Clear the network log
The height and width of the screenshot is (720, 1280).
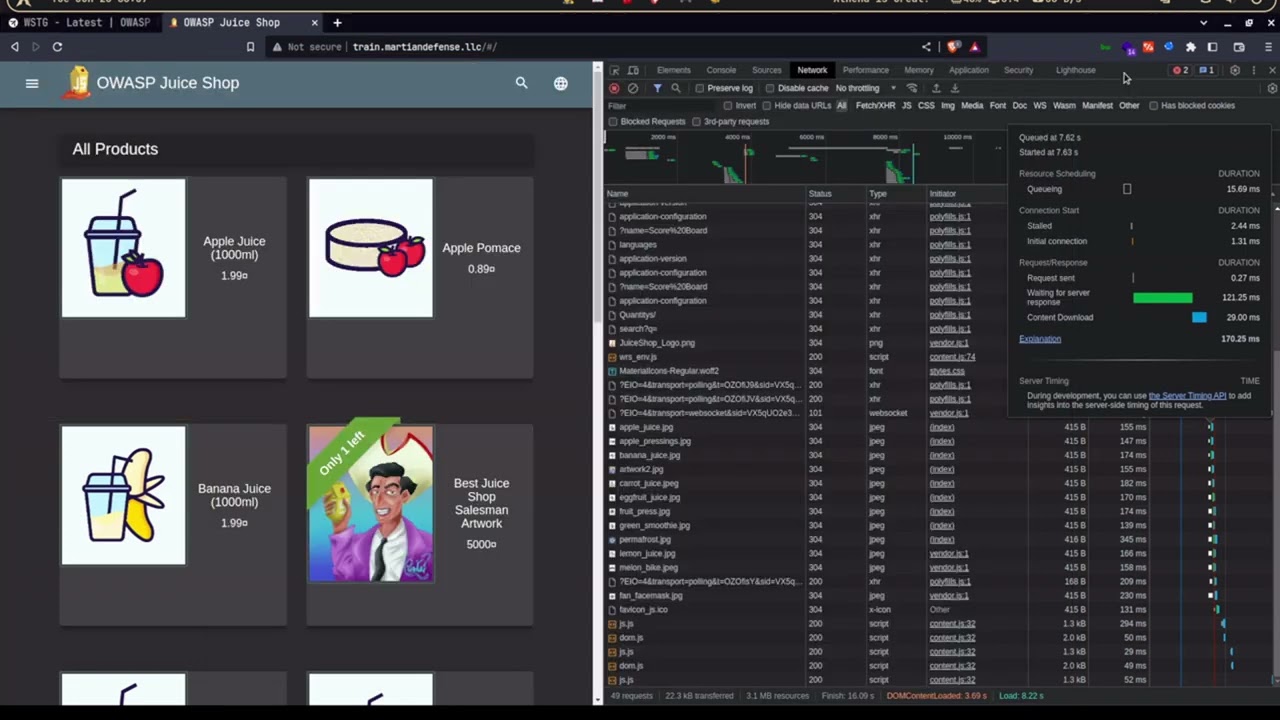[x=632, y=88]
